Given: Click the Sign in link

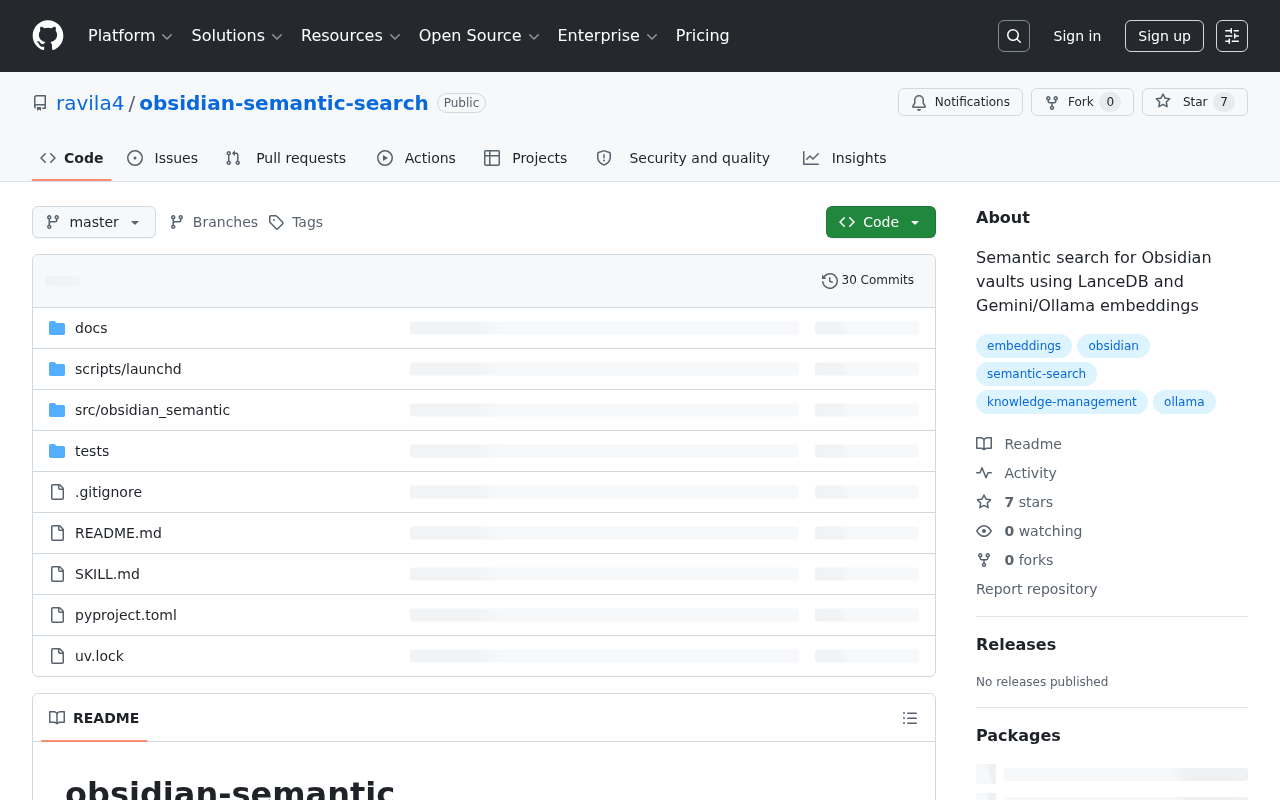Looking at the screenshot, I should [1077, 36].
